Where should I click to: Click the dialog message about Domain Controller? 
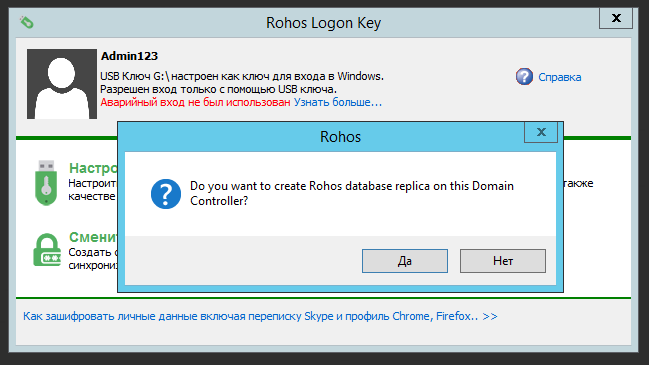[352, 193]
